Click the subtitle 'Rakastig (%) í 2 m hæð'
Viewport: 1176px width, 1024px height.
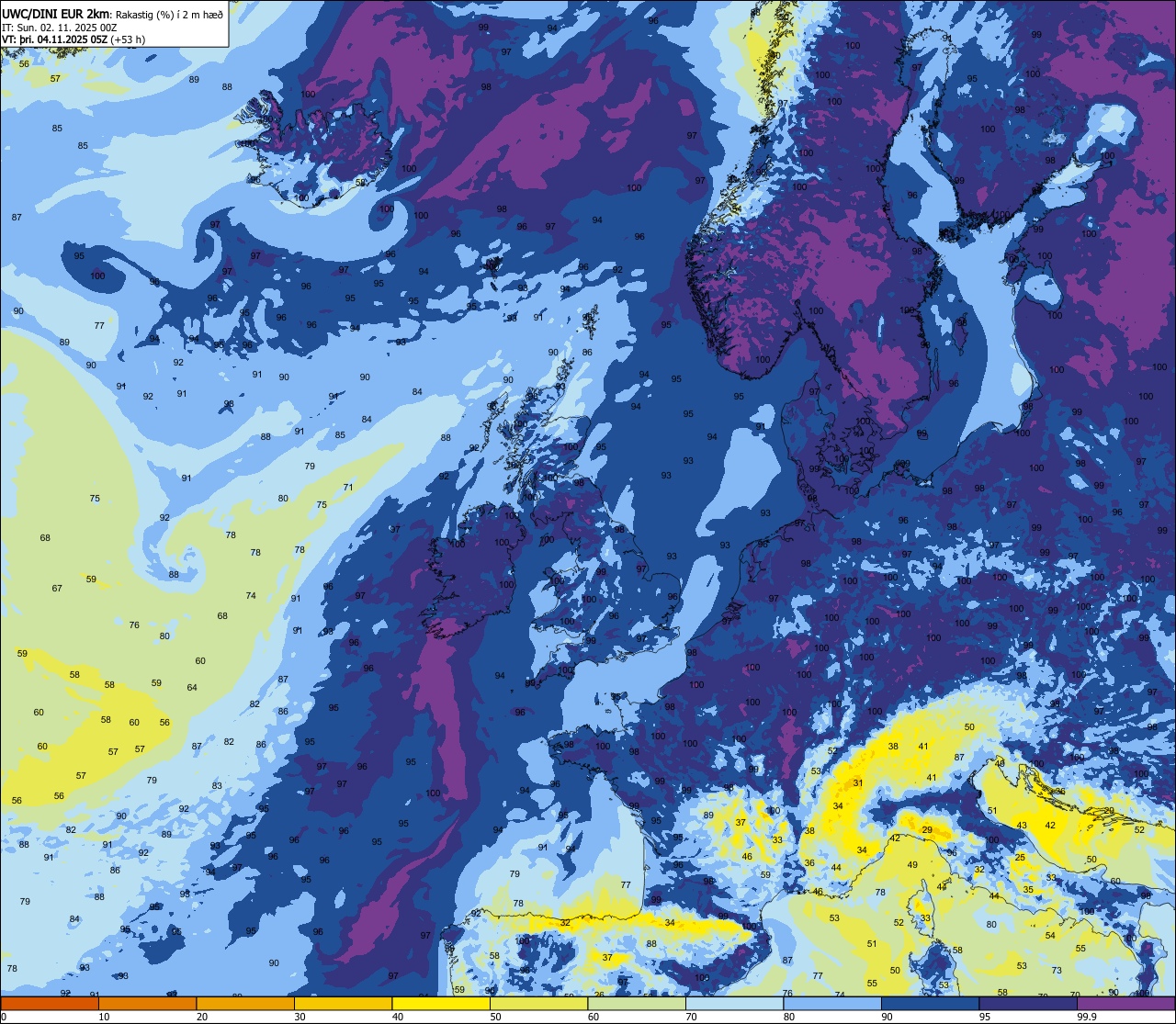[167, 14]
